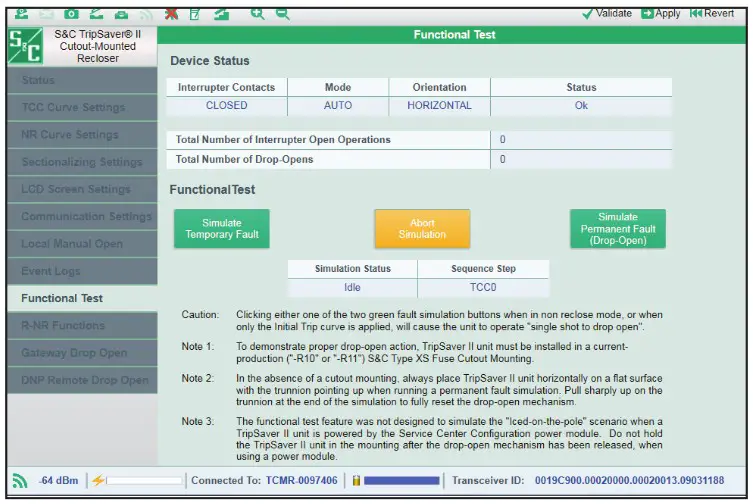Click the camera toolbar icon
Image resolution: width=753 pixels, height=504 pixels.
72,14
